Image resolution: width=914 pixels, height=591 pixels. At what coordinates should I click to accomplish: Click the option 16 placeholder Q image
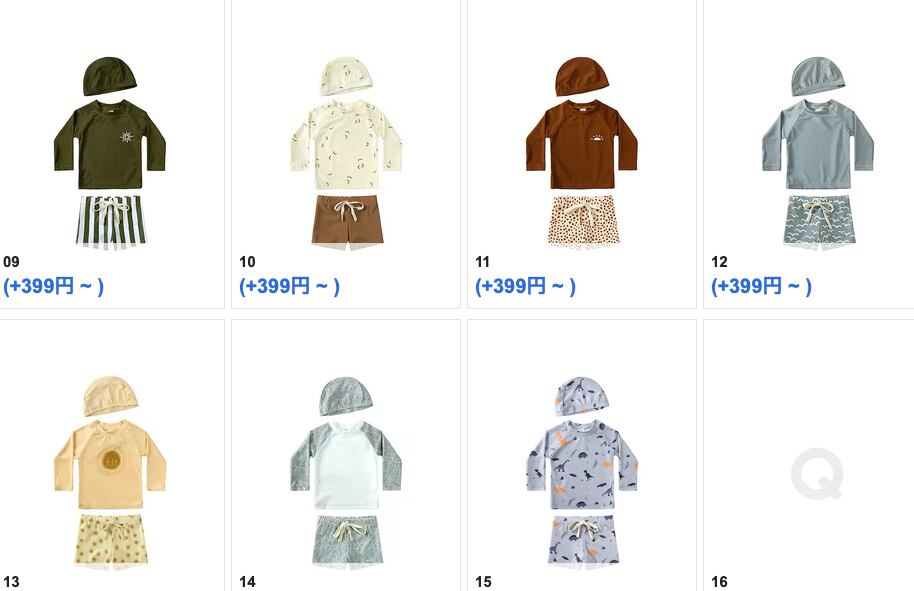coord(817,473)
